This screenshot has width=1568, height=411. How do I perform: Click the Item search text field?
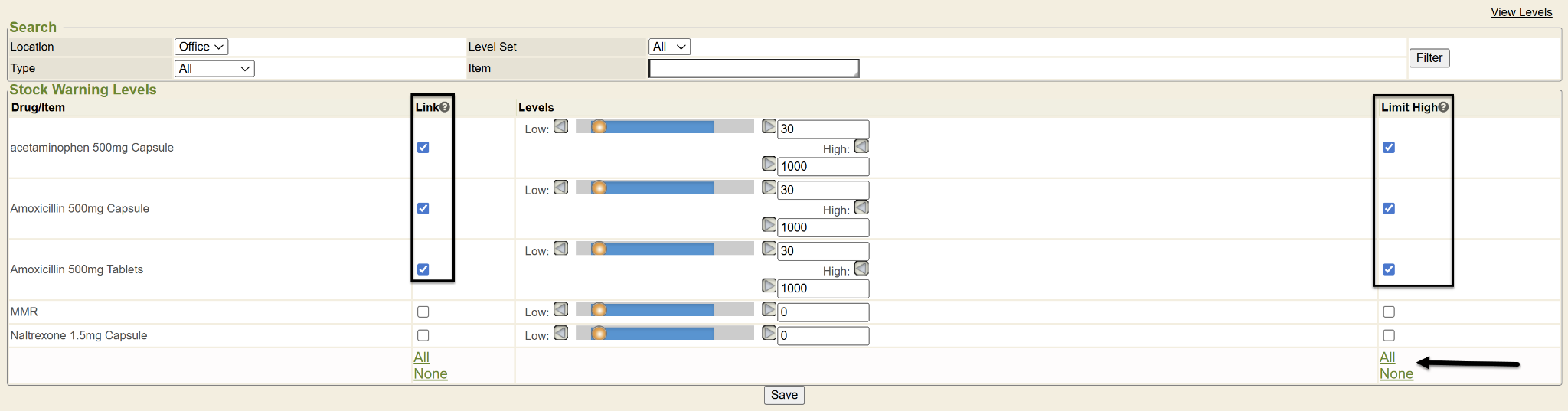[753, 68]
